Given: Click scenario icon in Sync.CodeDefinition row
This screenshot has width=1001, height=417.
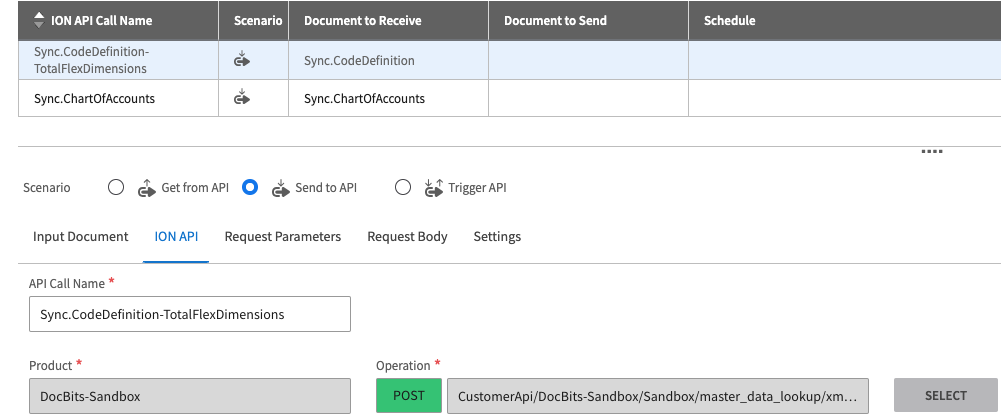Looking at the screenshot, I should point(240,61).
